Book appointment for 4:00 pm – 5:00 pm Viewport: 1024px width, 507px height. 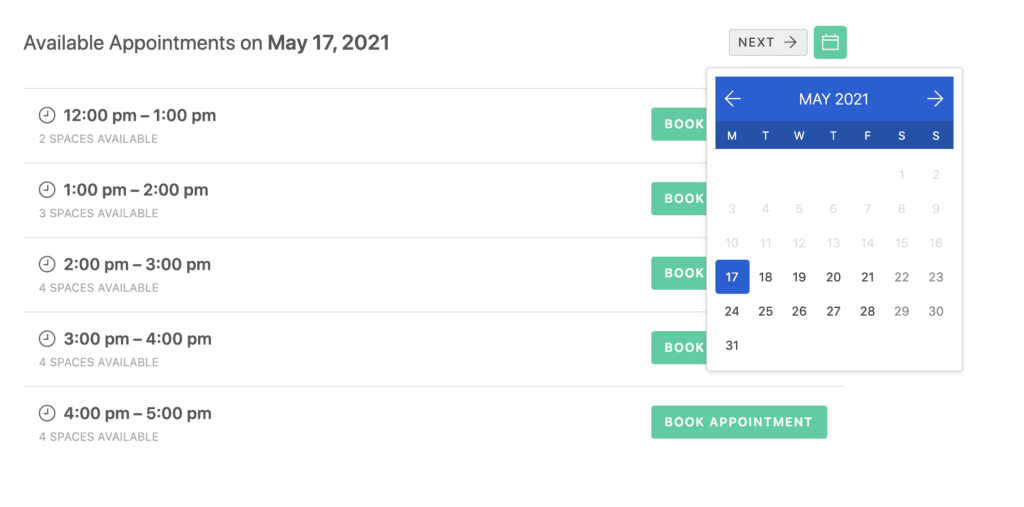click(739, 422)
